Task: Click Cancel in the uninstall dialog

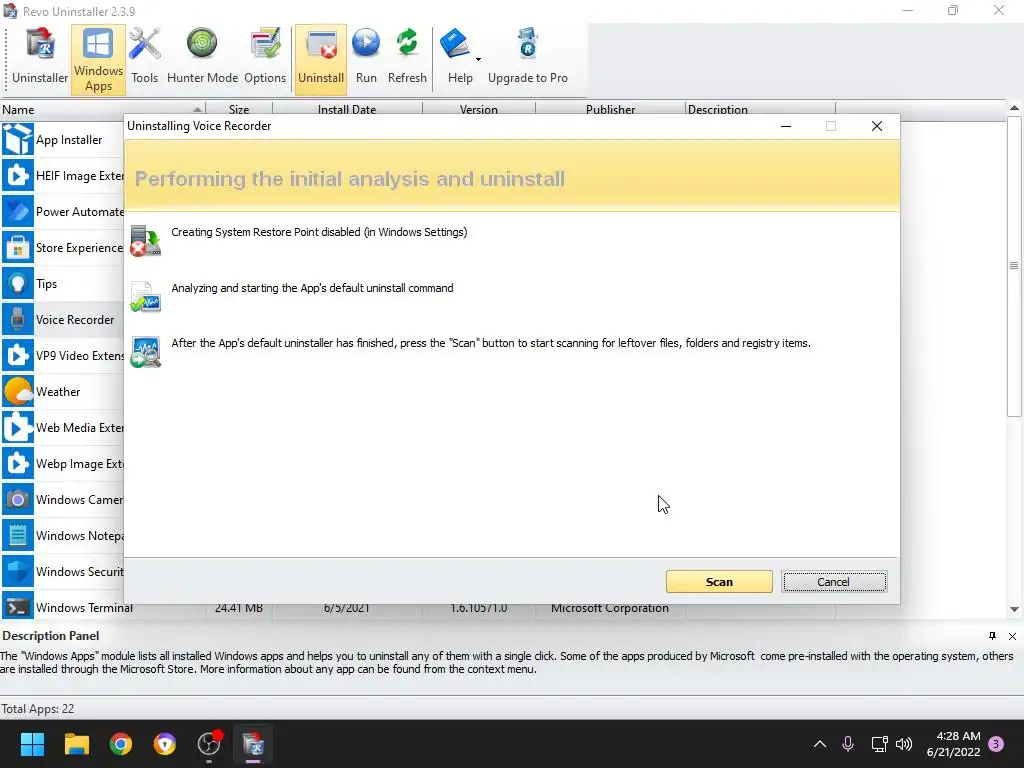Action: (x=834, y=581)
